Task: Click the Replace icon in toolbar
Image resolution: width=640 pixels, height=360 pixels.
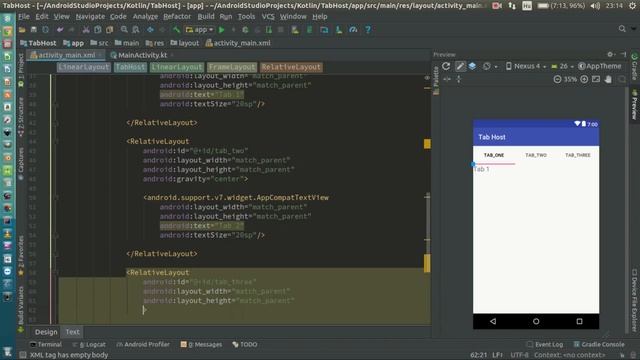Action: point(136,30)
